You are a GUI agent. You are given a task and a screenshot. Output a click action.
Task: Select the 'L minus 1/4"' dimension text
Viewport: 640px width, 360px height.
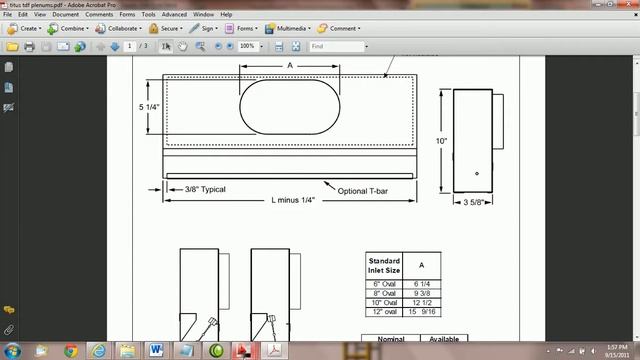tap(293, 200)
